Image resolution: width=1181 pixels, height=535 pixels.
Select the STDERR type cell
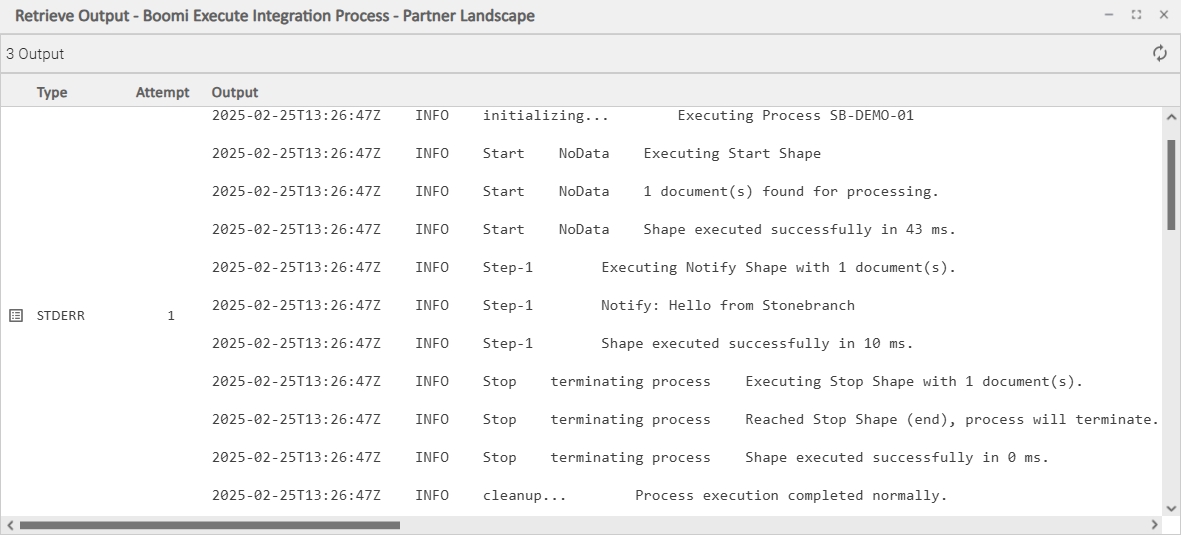(x=60, y=316)
